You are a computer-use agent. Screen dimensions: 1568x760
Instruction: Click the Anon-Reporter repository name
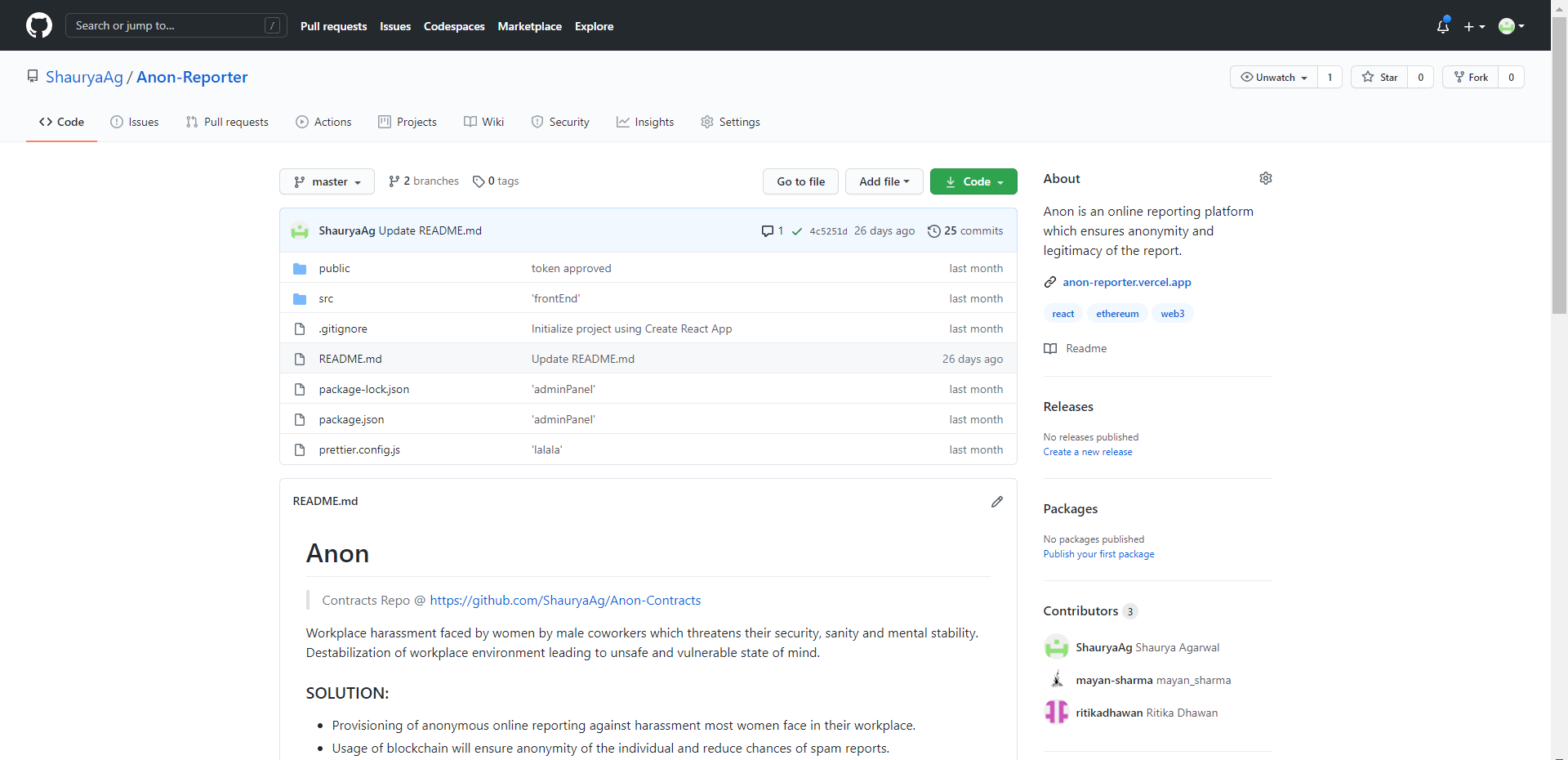pyautogui.click(x=192, y=77)
